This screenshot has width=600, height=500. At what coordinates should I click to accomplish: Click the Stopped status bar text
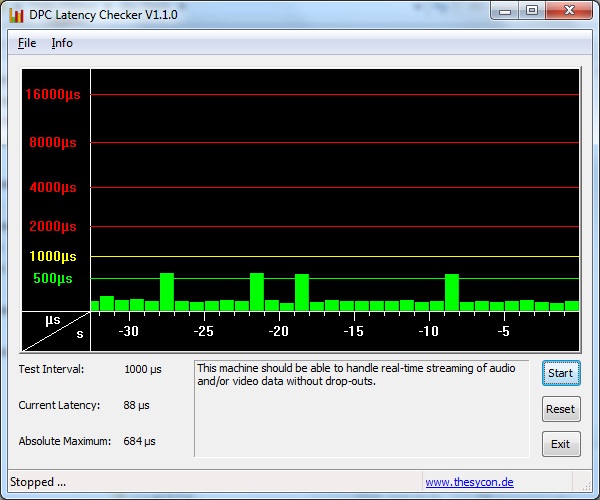click(x=38, y=482)
